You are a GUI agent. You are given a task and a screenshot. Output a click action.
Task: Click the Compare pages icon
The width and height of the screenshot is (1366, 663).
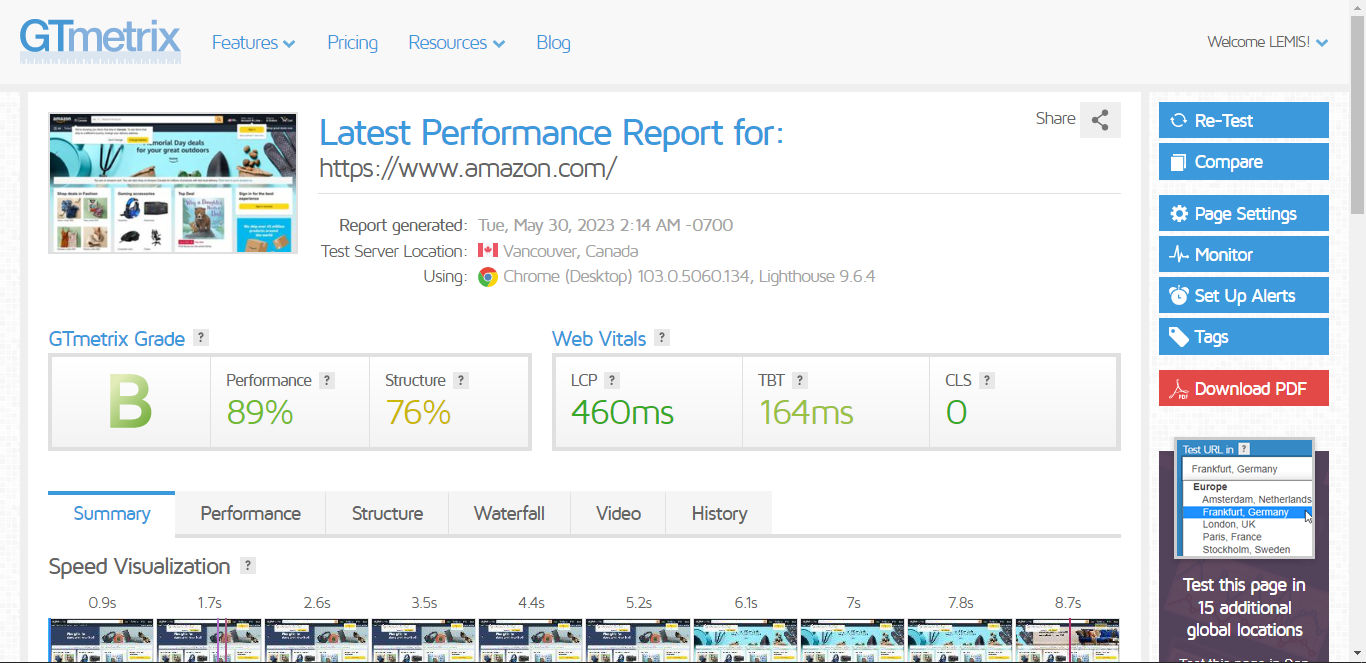click(1178, 162)
